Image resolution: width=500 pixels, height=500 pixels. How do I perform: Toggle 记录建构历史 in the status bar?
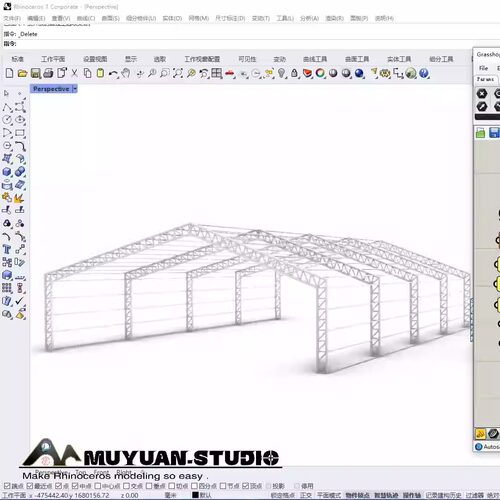tap(444, 495)
